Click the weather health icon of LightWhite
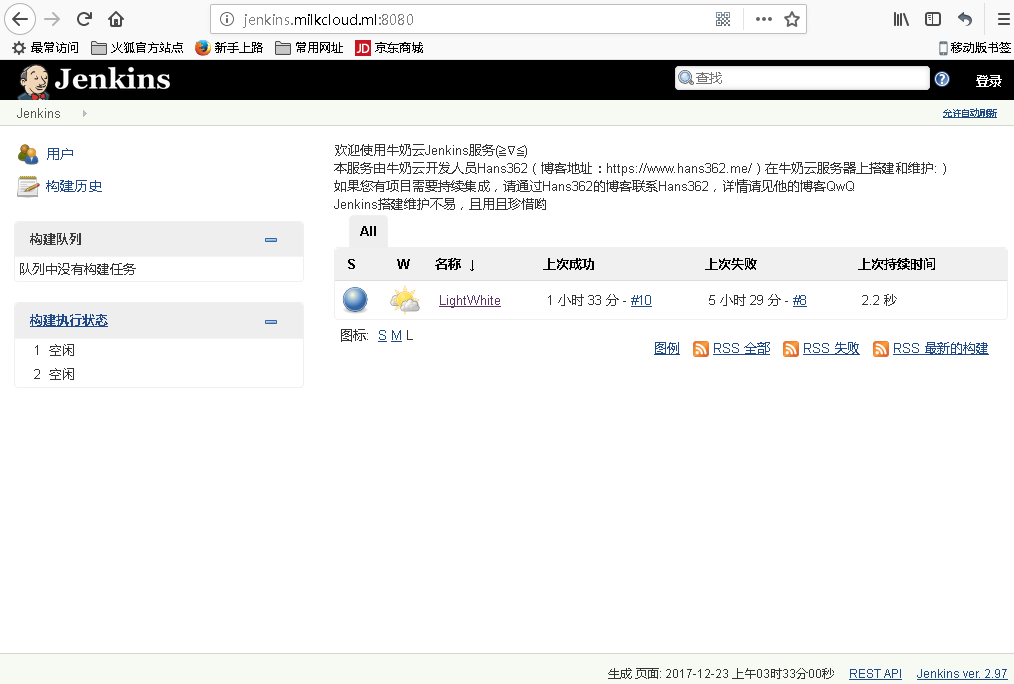Screen dimensions: 1014x684 pyautogui.click(x=405, y=300)
